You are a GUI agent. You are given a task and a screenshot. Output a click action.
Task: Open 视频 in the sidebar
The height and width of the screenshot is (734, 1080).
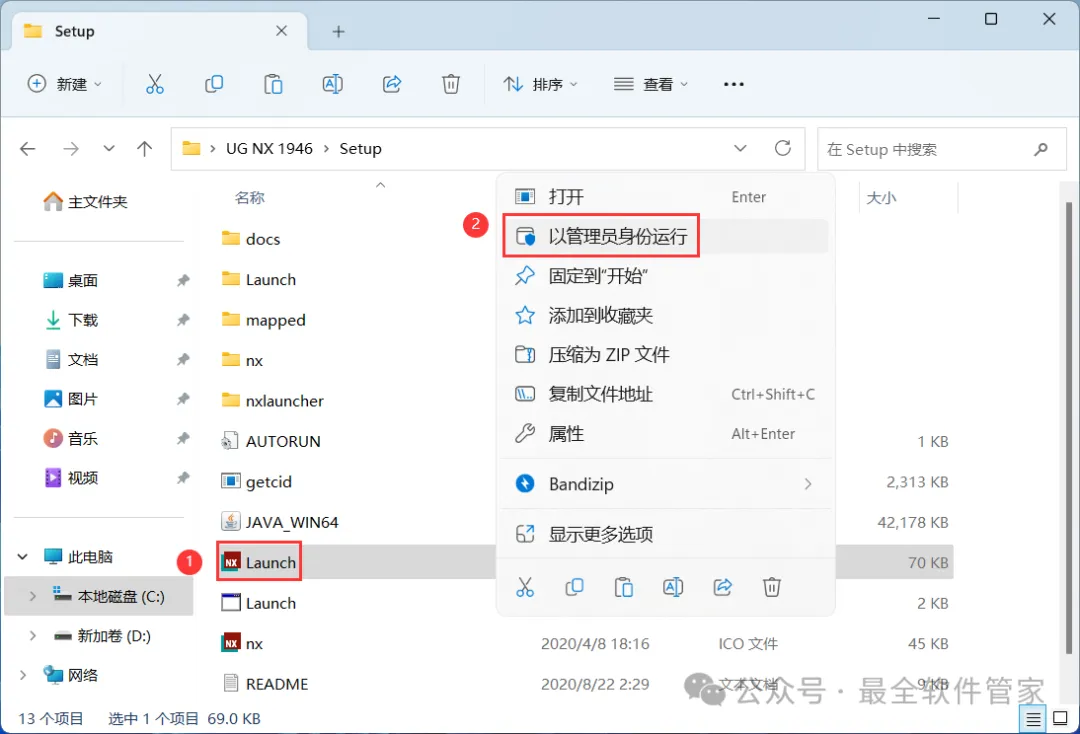point(71,478)
